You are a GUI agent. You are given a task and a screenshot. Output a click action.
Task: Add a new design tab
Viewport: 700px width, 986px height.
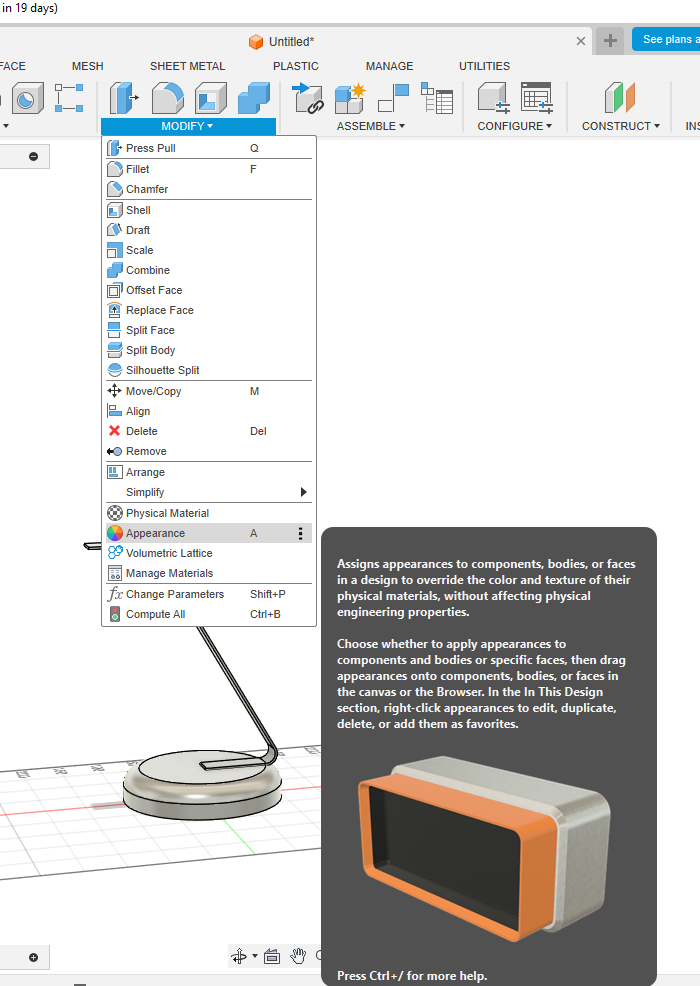[x=610, y=41]
